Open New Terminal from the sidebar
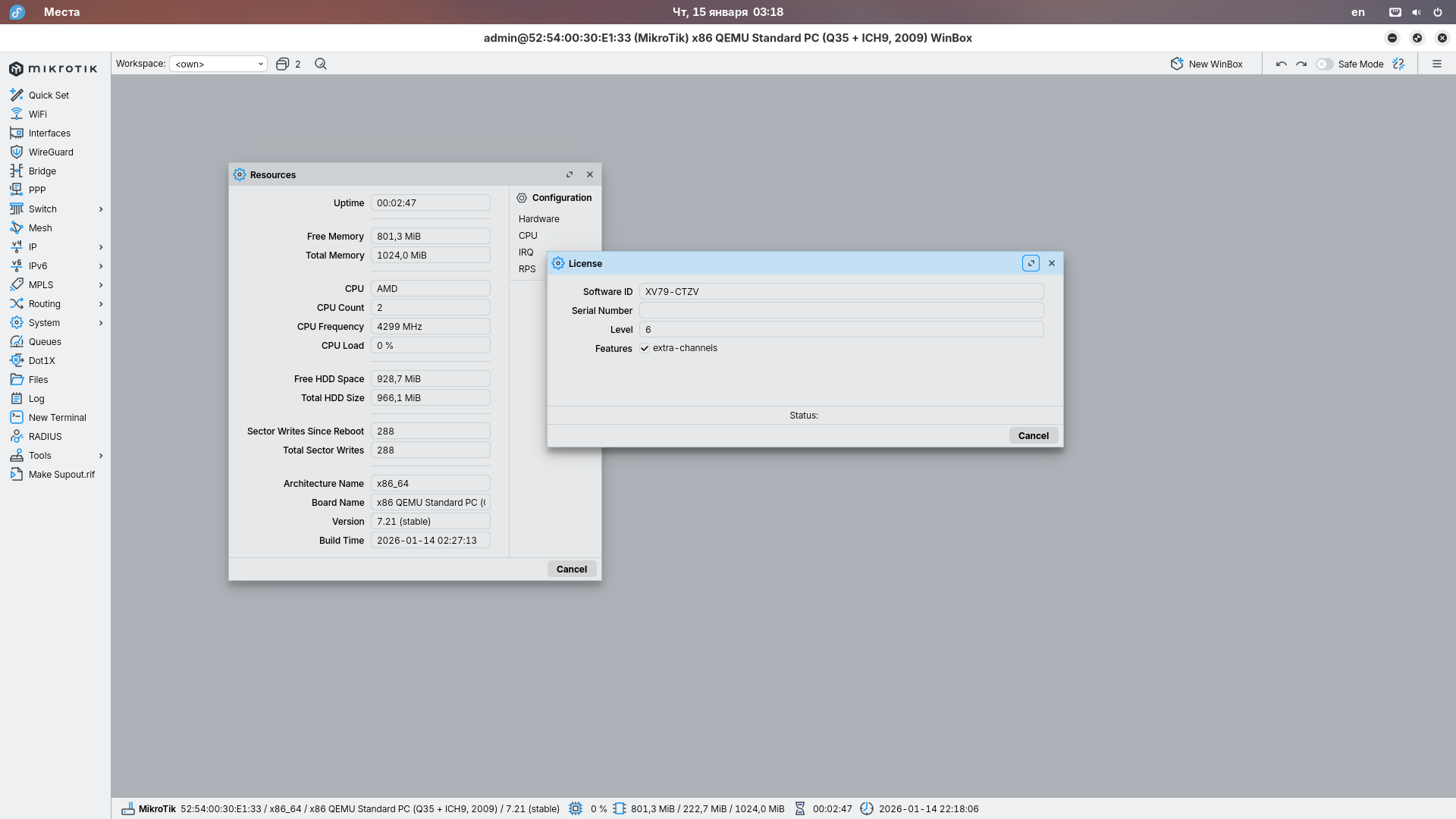1456x819 pixels. [57, 418]
